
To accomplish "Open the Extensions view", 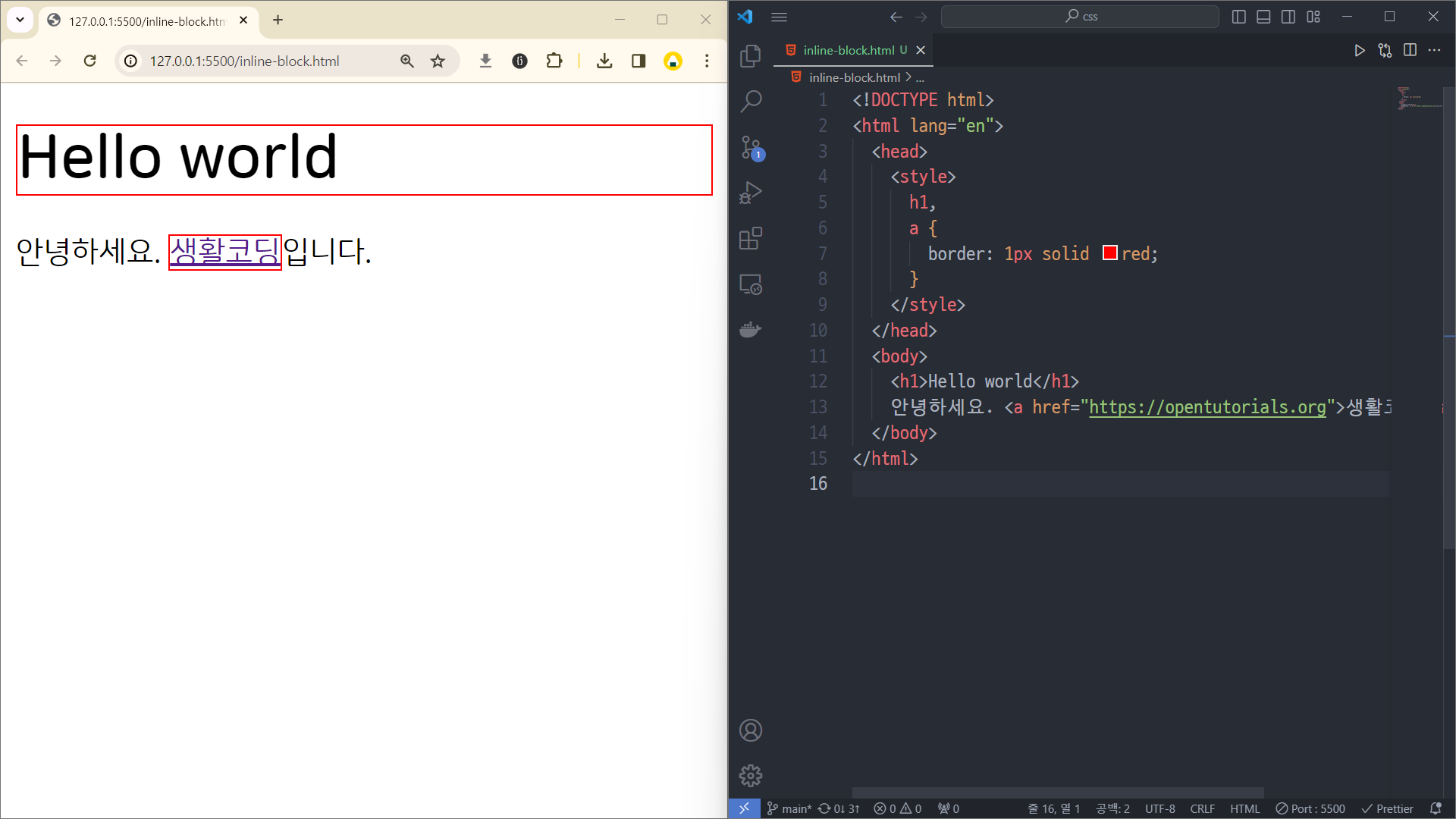I will (x=750, y=238).
